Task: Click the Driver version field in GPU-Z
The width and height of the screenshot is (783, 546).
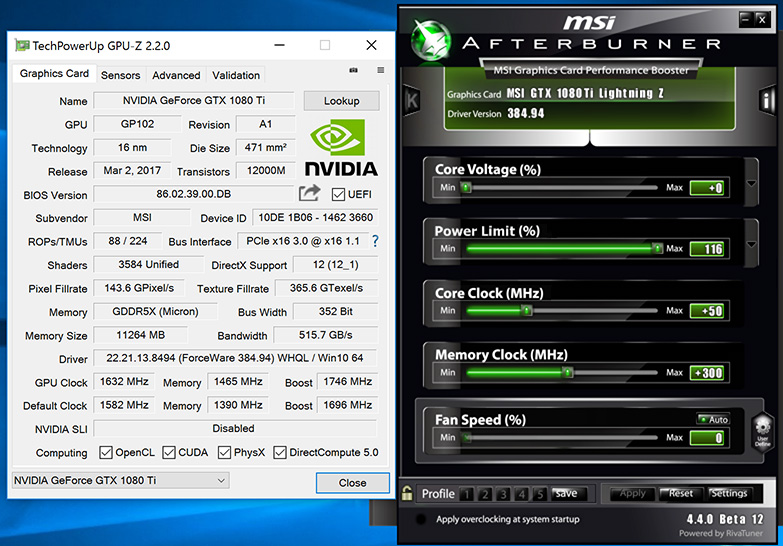Action: pos(235,358)
